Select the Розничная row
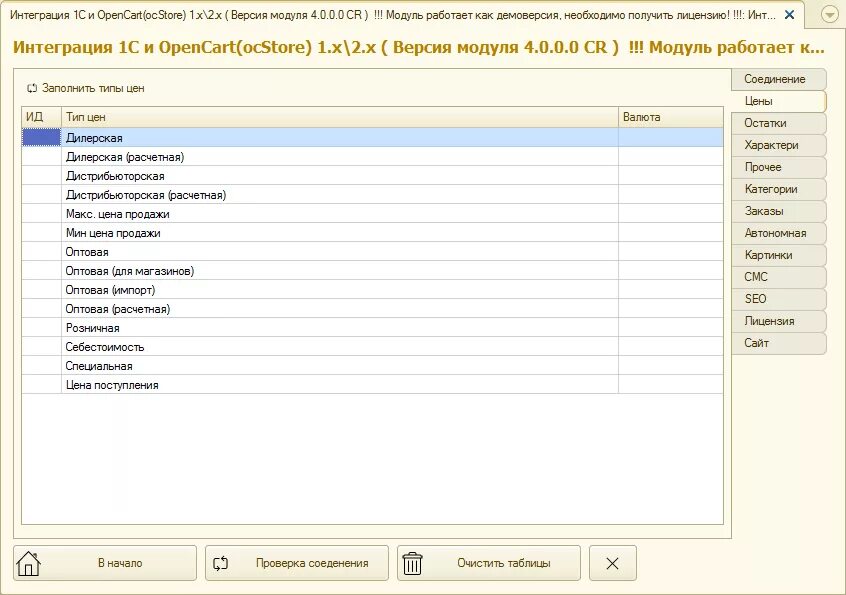 coord(372,328)
